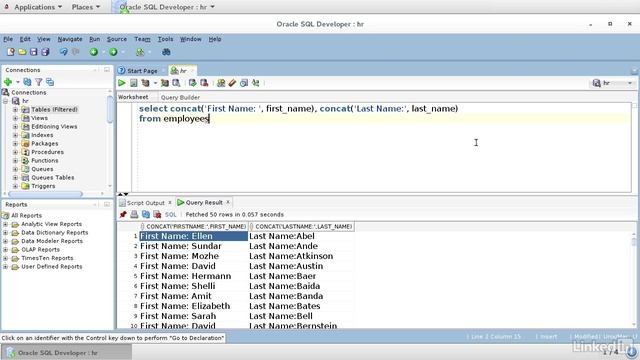
Task: Switch to the Script Output tab
Action: 145,202
